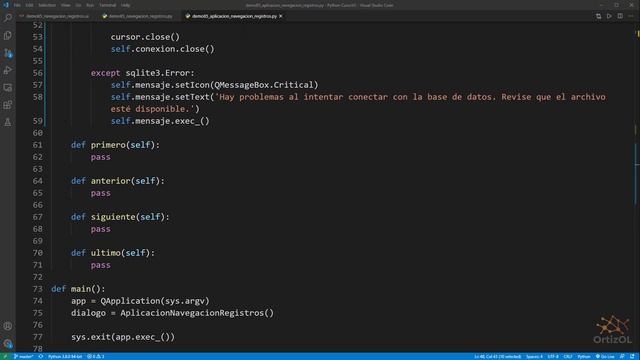Click 'AplicacionNavegacionRegistros()' text

pos(197,313)
